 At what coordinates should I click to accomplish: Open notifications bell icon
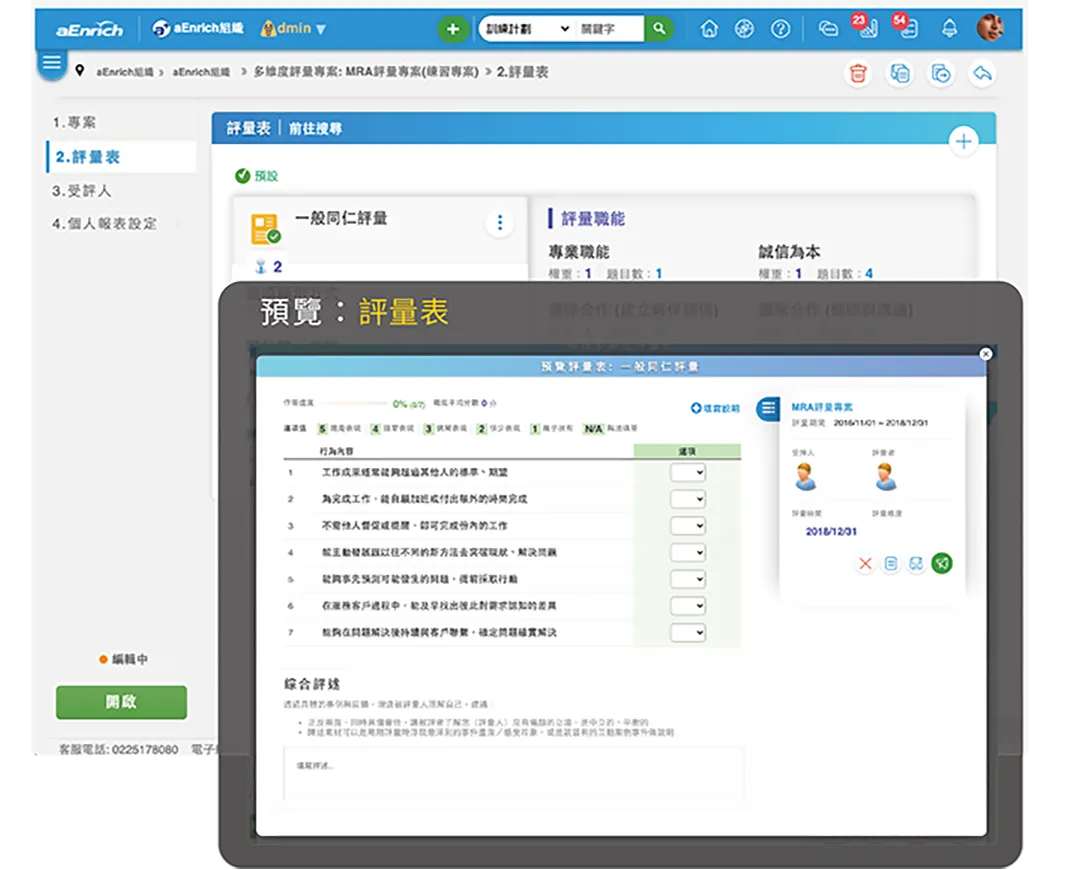pyautogui.click(x=949, y=29)
